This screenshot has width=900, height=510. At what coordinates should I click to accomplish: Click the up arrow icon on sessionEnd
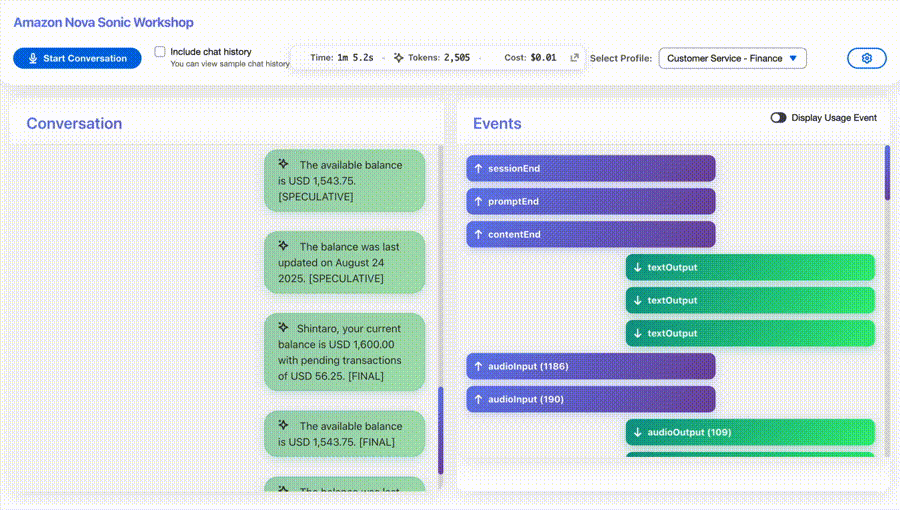pos(478,168)
